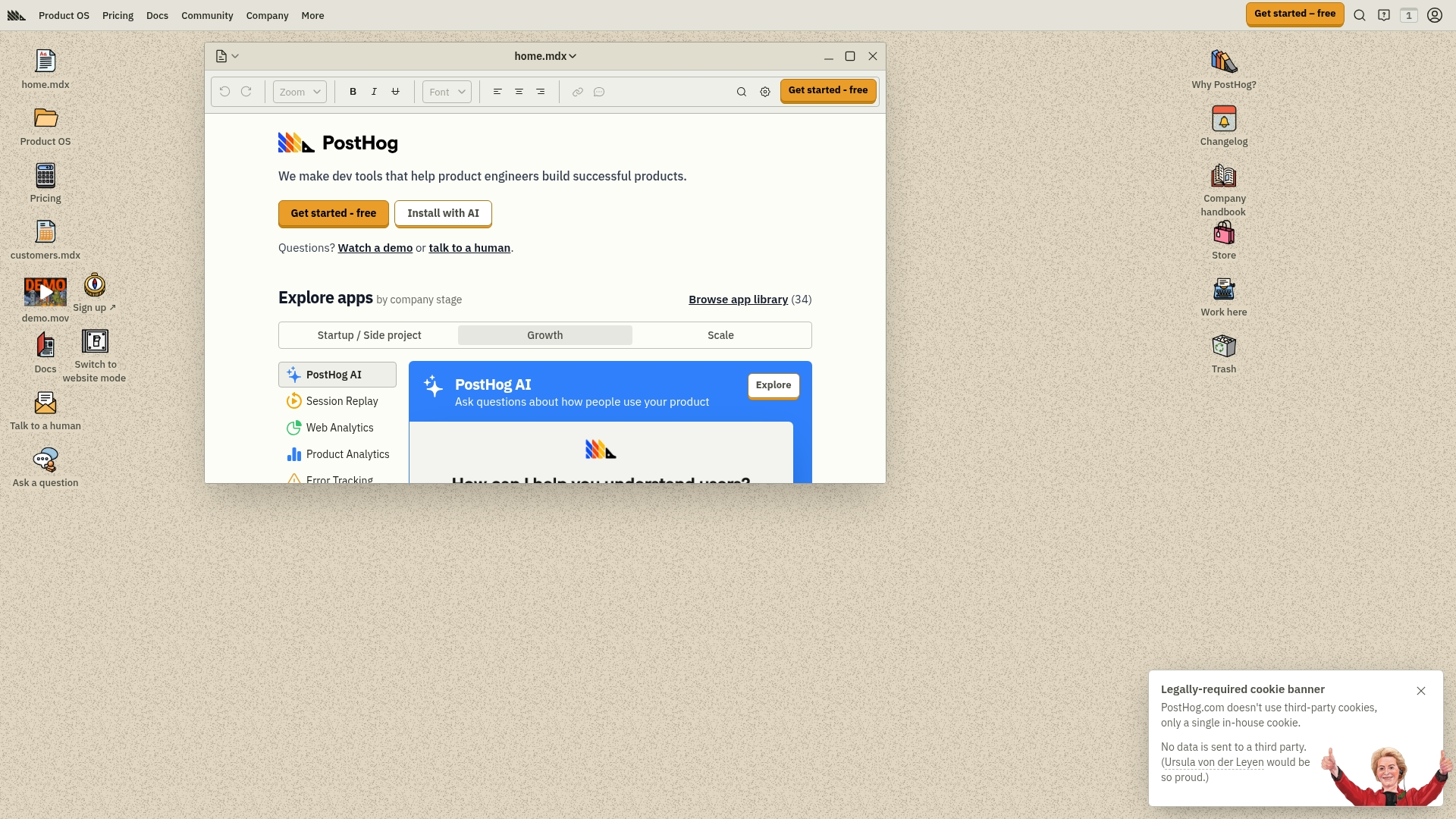Switch to the Scale tab
This screenshot has width=1456, height=819.
[x=720, y=335]
